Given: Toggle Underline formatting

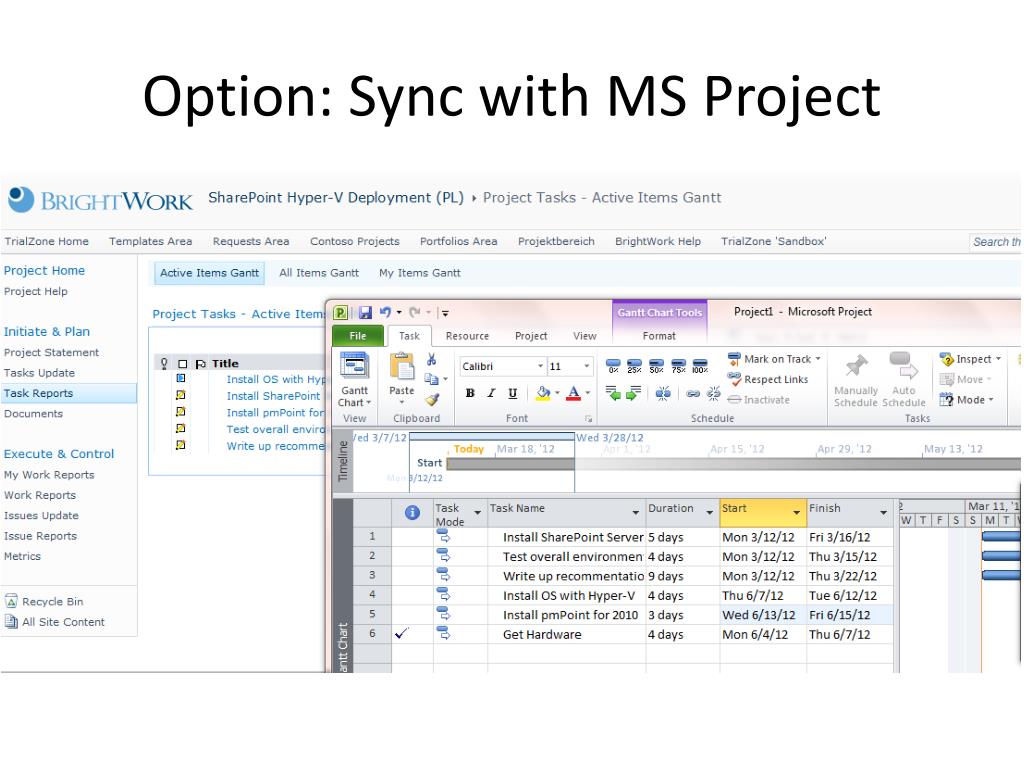Looking at the screenshot, I should [513, 393].
